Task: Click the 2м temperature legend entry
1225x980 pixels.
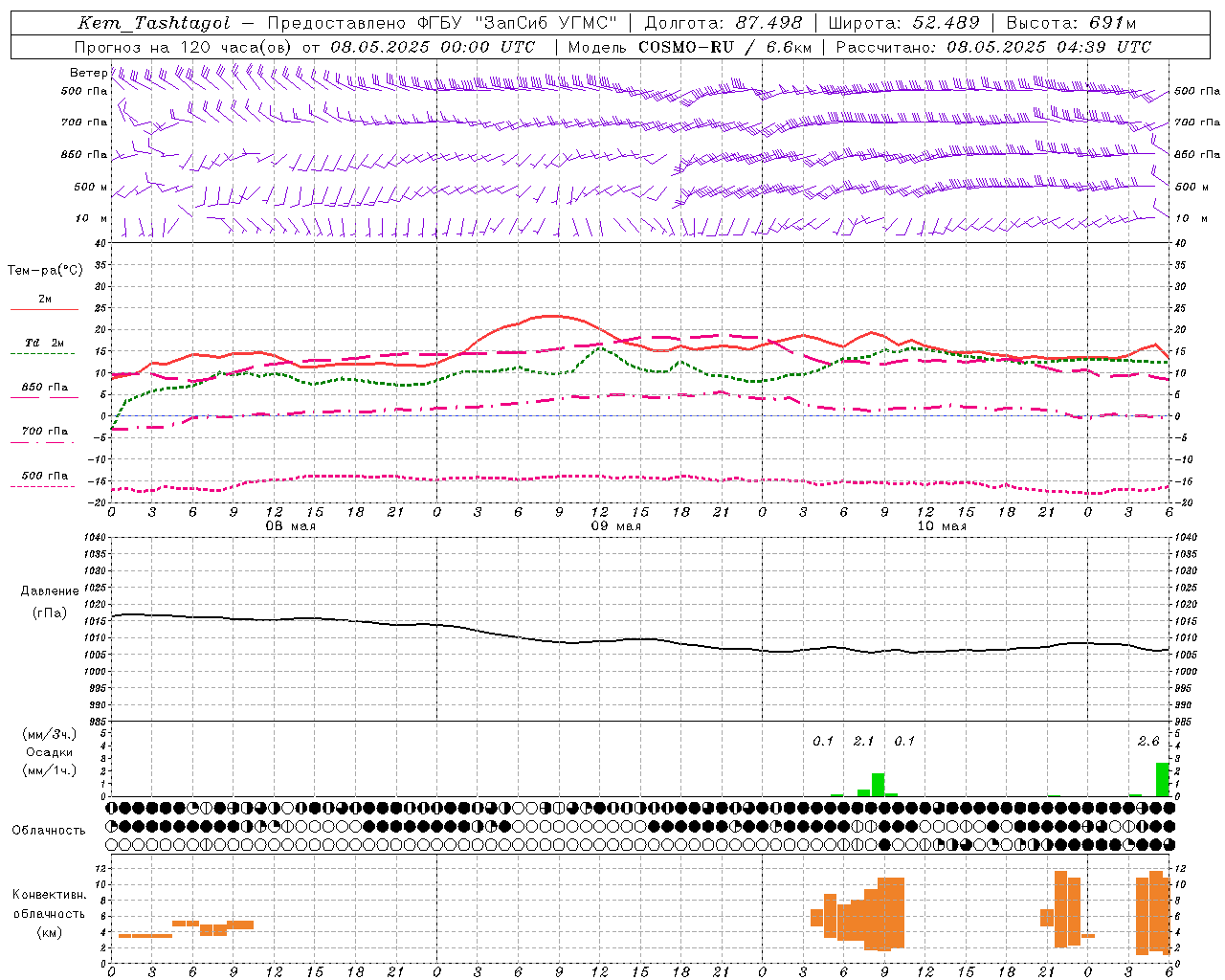Action: click(45, 299)
